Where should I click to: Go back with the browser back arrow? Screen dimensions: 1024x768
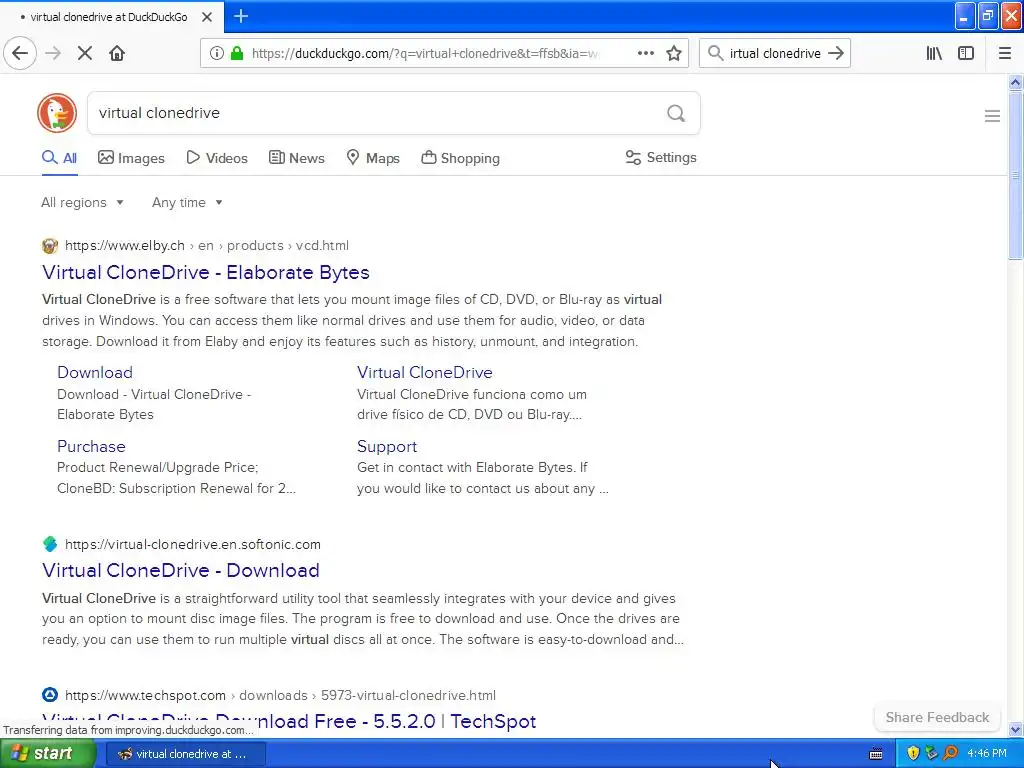[20, 54]
